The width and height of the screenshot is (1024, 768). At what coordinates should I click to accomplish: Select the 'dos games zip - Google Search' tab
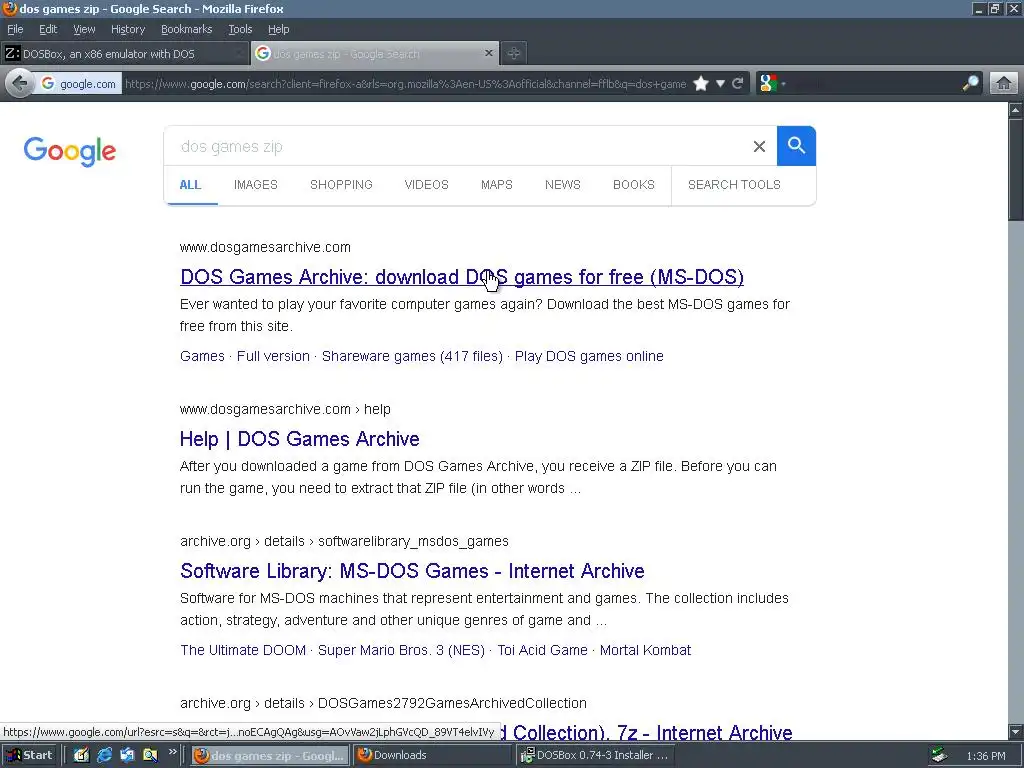tap(376, 54)
